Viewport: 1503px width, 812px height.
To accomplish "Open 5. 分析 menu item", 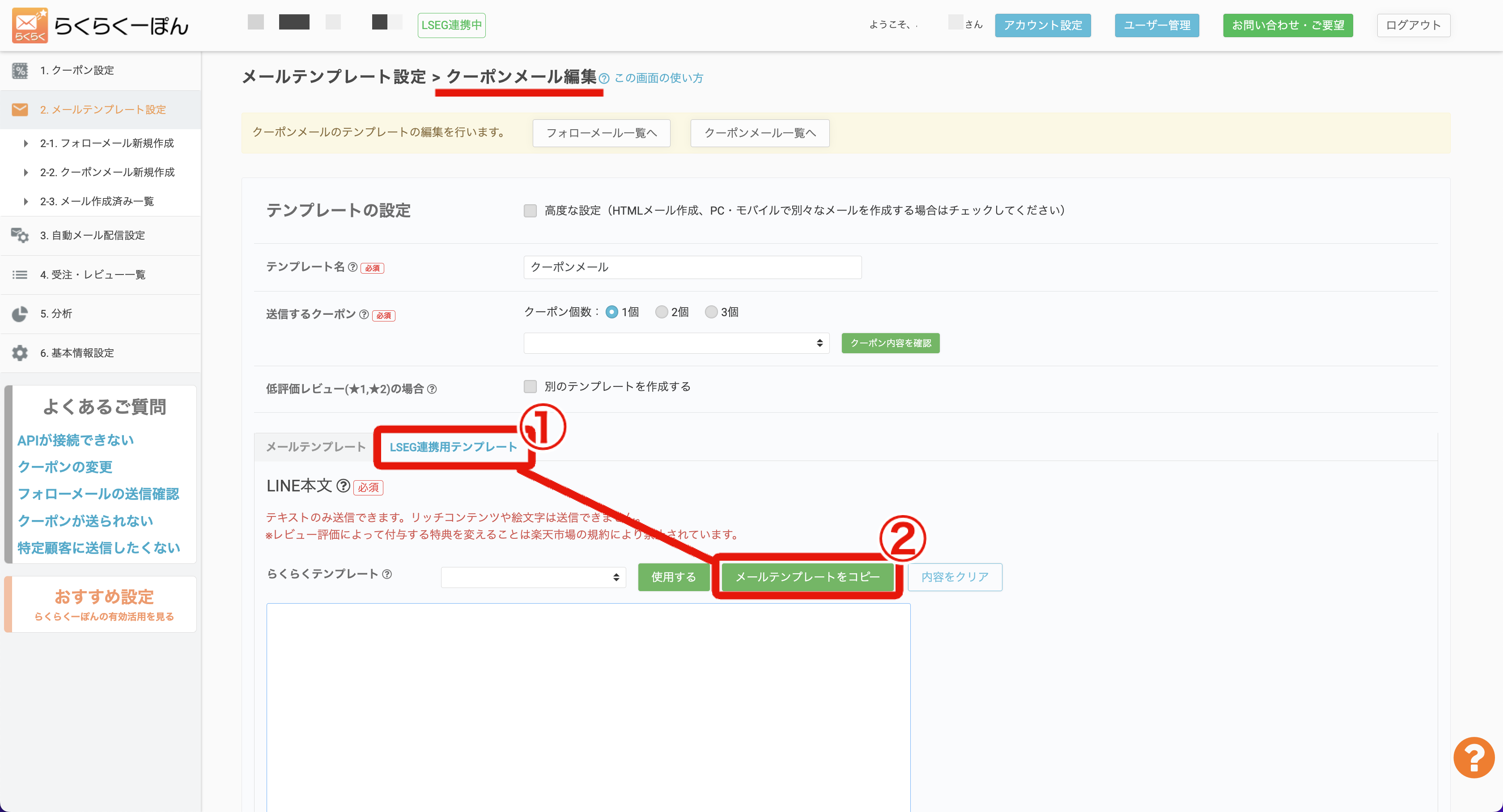I will tap(100, 314).
